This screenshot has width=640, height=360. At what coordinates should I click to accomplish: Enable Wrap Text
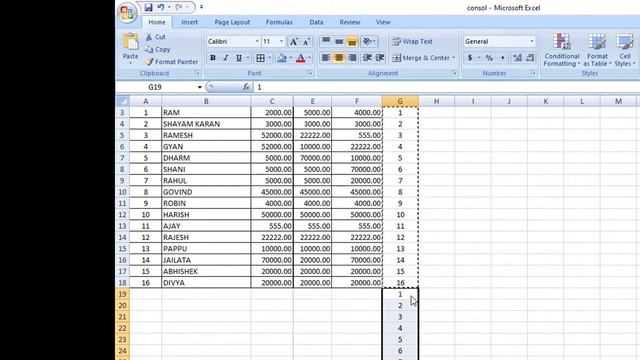pyautogui.click(x=412, y=41)
